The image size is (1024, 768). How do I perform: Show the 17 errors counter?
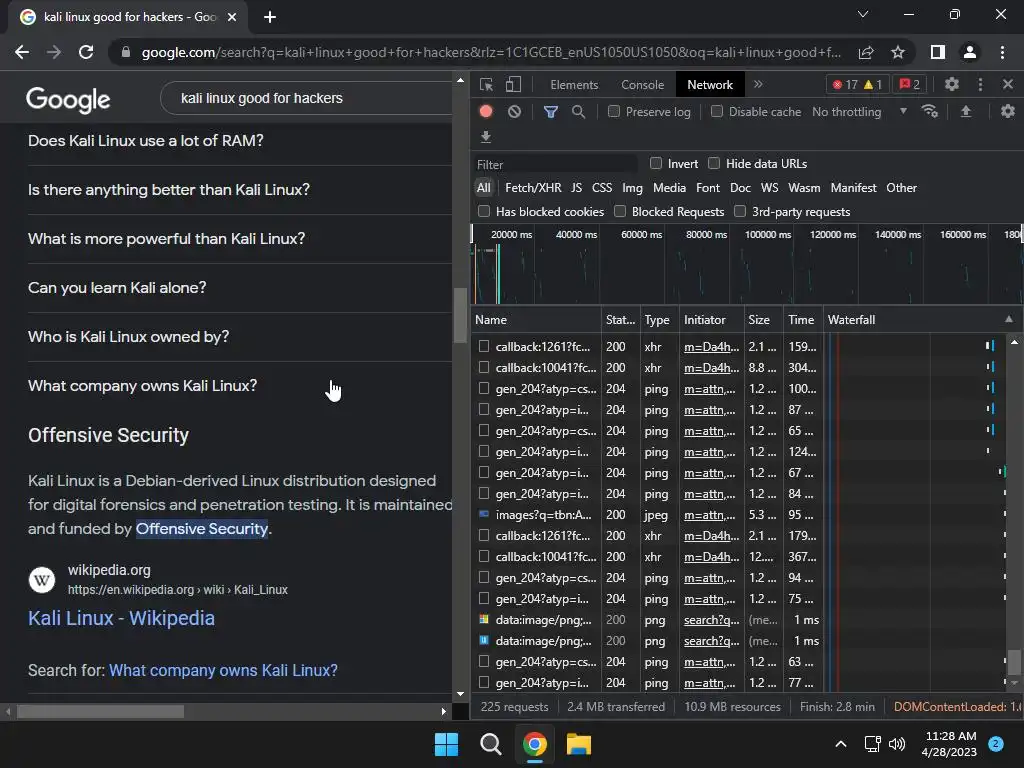(x=844, y=84)
